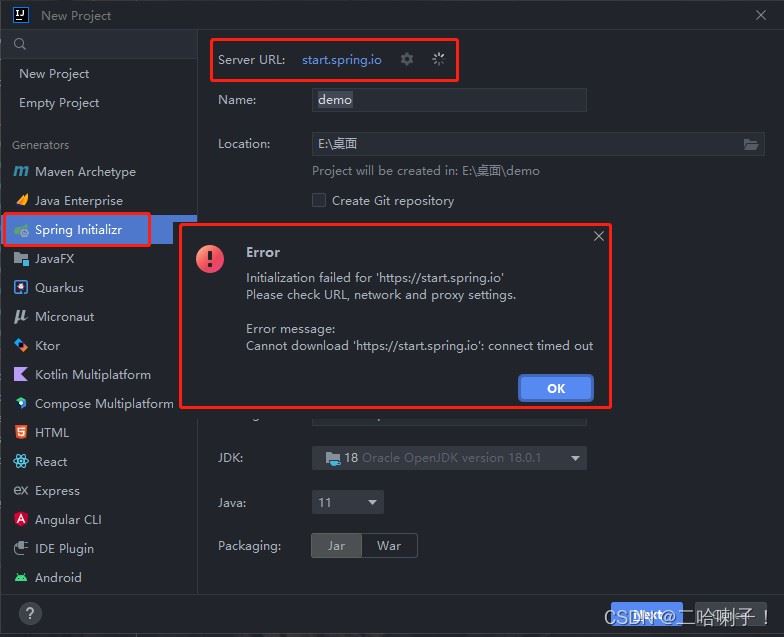784x637 pixels.
Task: Select Jar packaging option
Action: (336, 546)
